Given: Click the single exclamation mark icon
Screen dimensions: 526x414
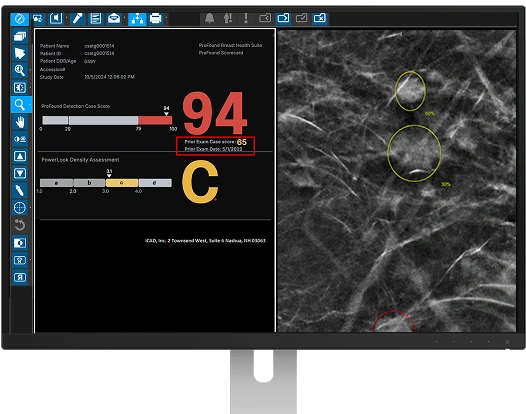Looking at the screenshot, I should tap(246, 18).
